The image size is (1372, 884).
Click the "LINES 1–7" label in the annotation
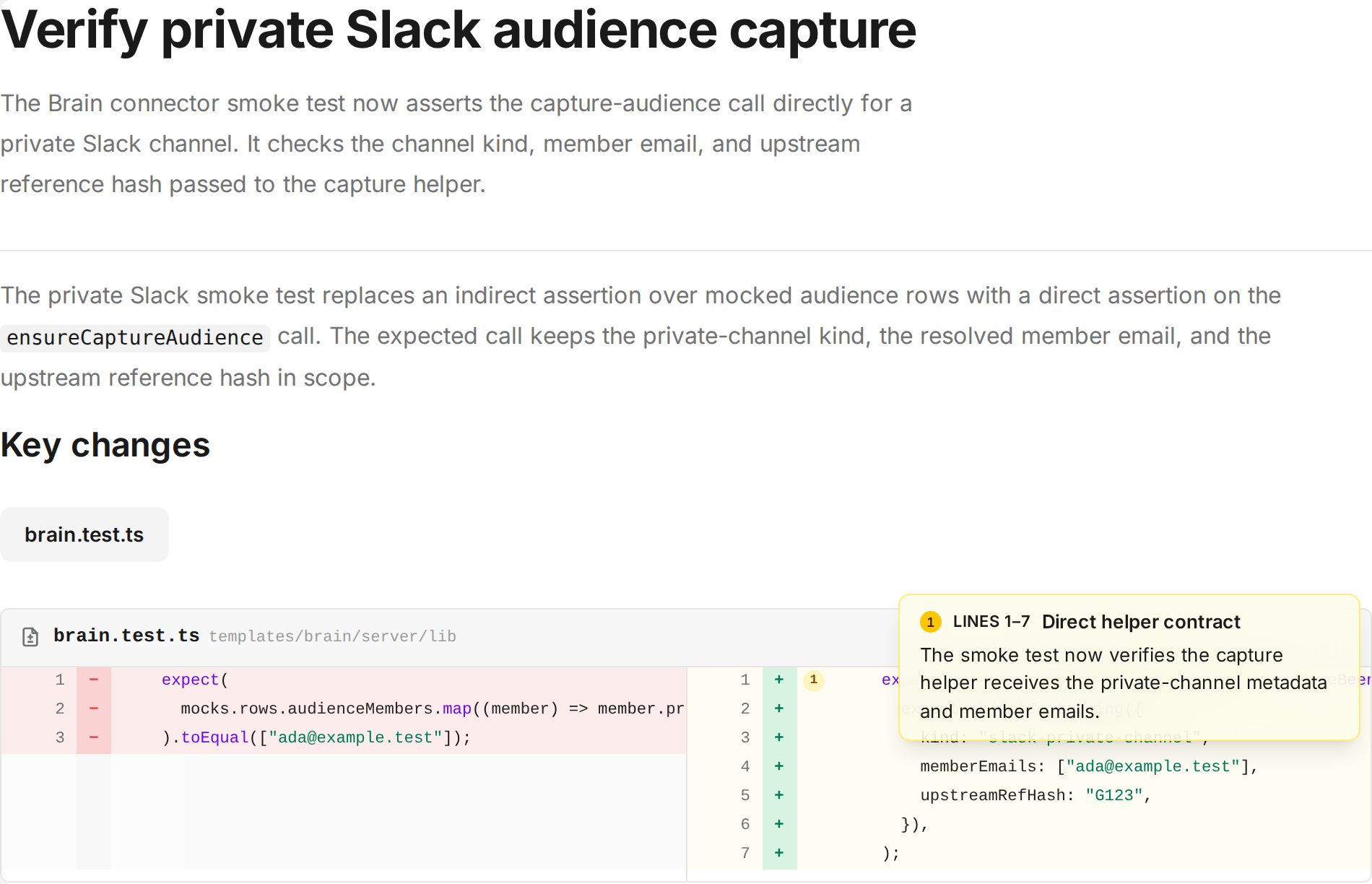click(x=991, y=622)
